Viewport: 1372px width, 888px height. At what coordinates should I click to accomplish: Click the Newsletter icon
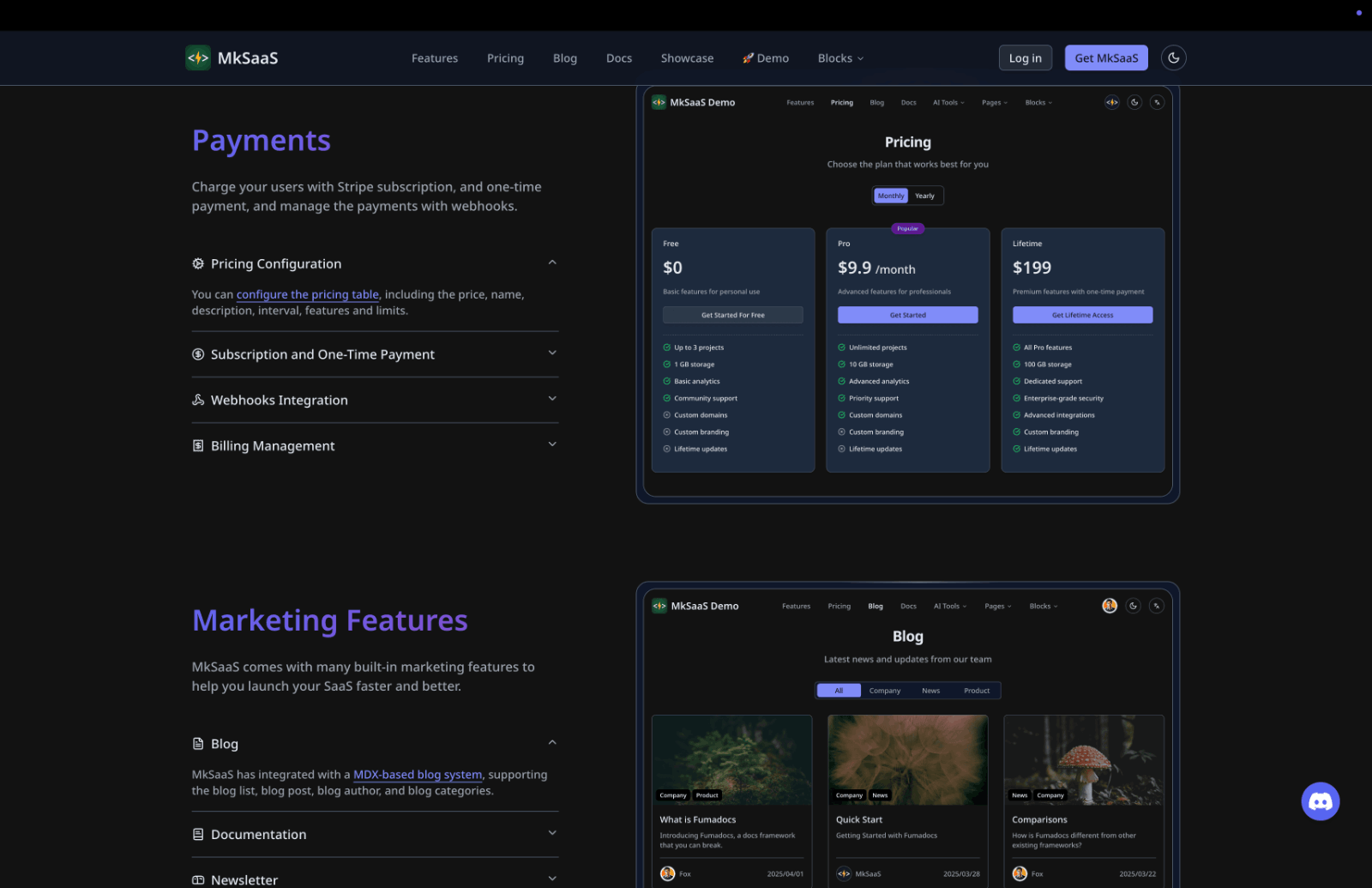198,879
